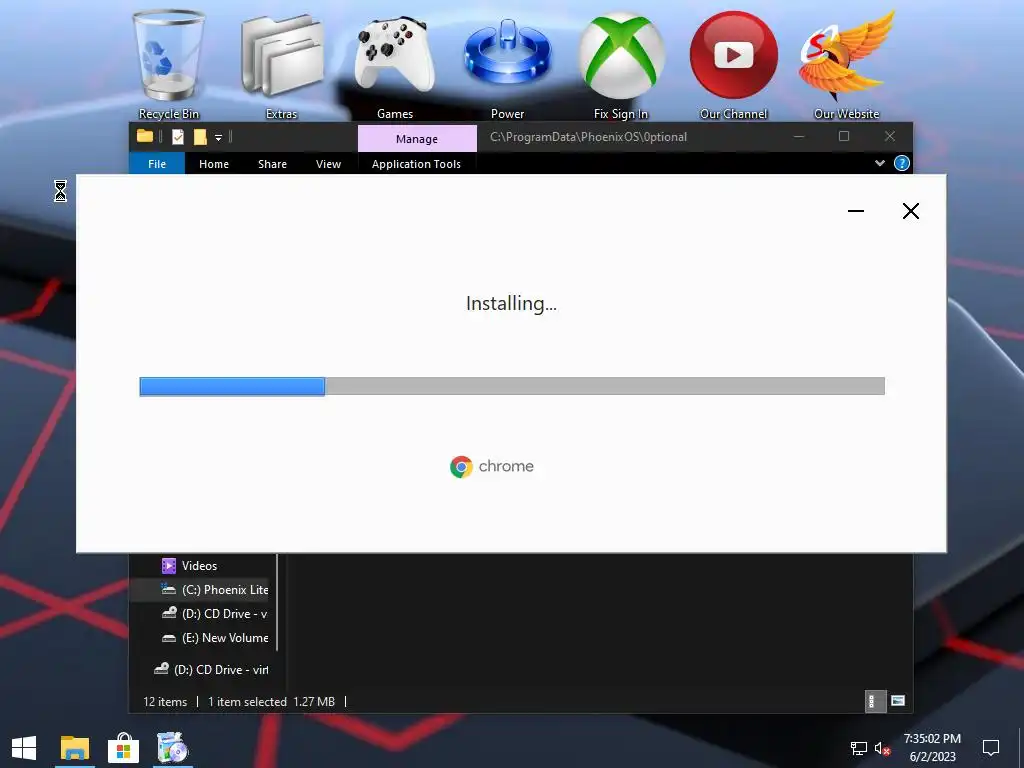The width and height of the screenshot is (1024, 768).
Task: Select (D:) CD Drive under This PC
Action: coord(216,614)
